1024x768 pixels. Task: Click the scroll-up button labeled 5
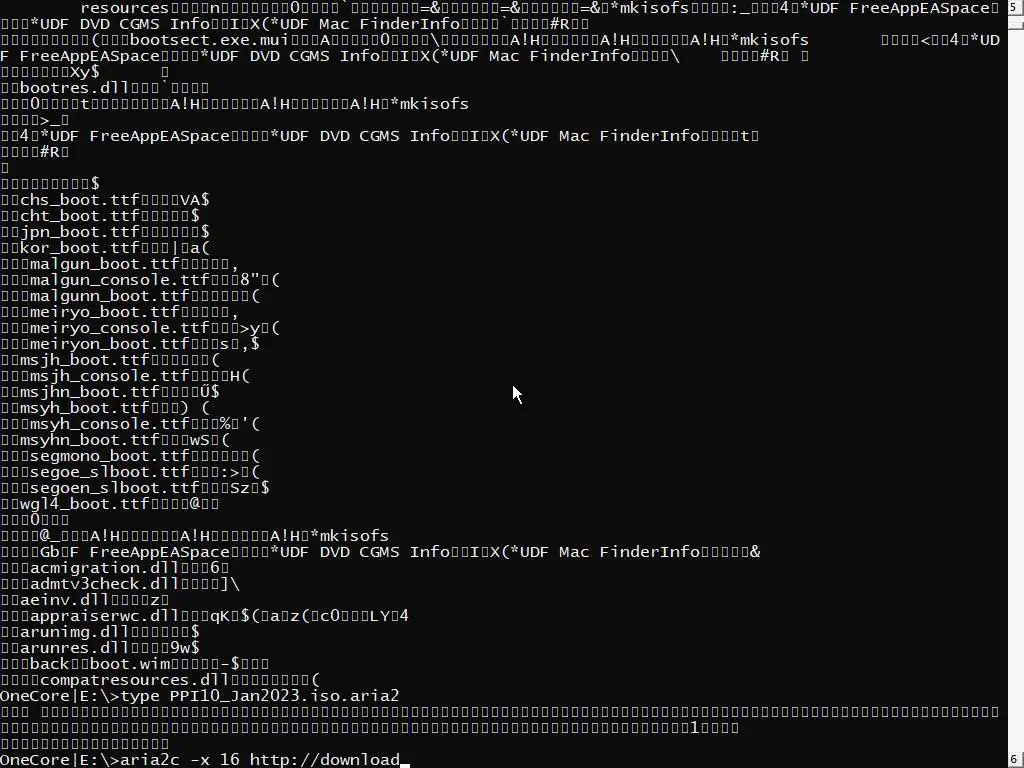(x=1016, y=7)
